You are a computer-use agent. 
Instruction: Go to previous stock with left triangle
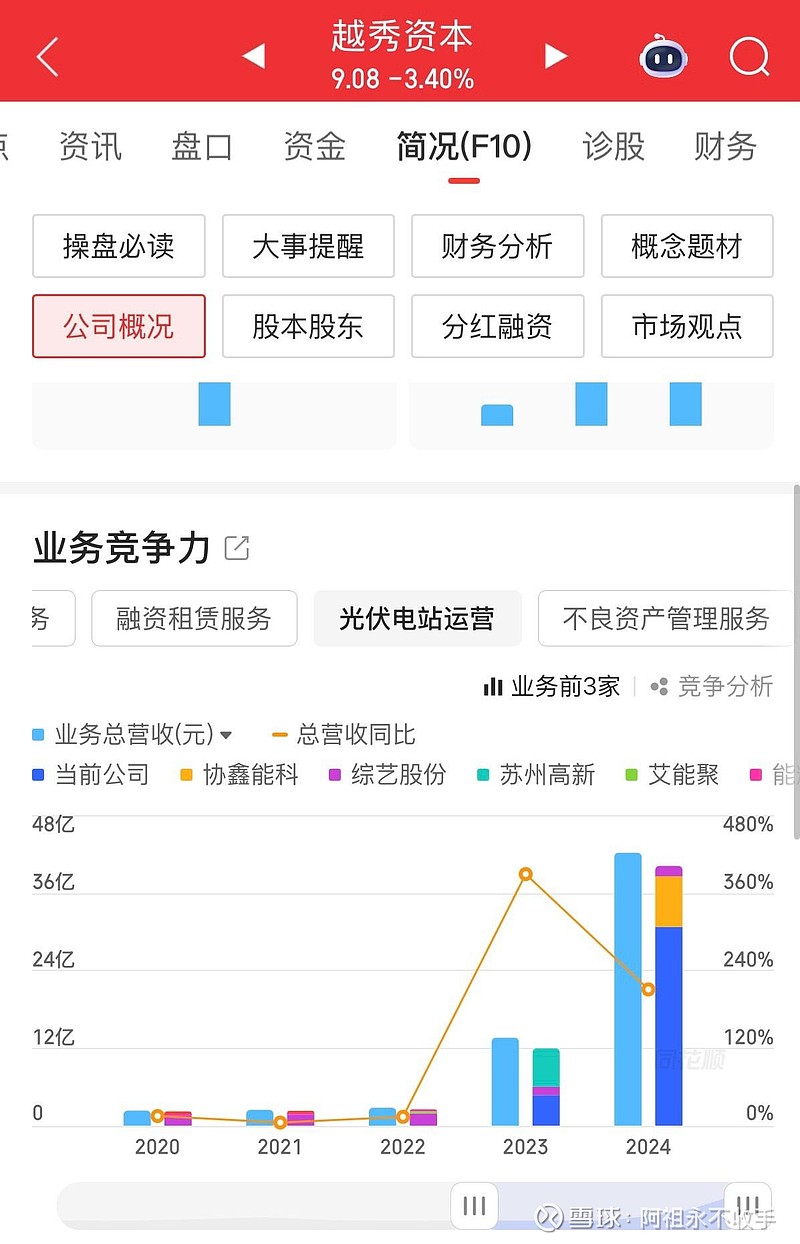click(x=253, y=56)
